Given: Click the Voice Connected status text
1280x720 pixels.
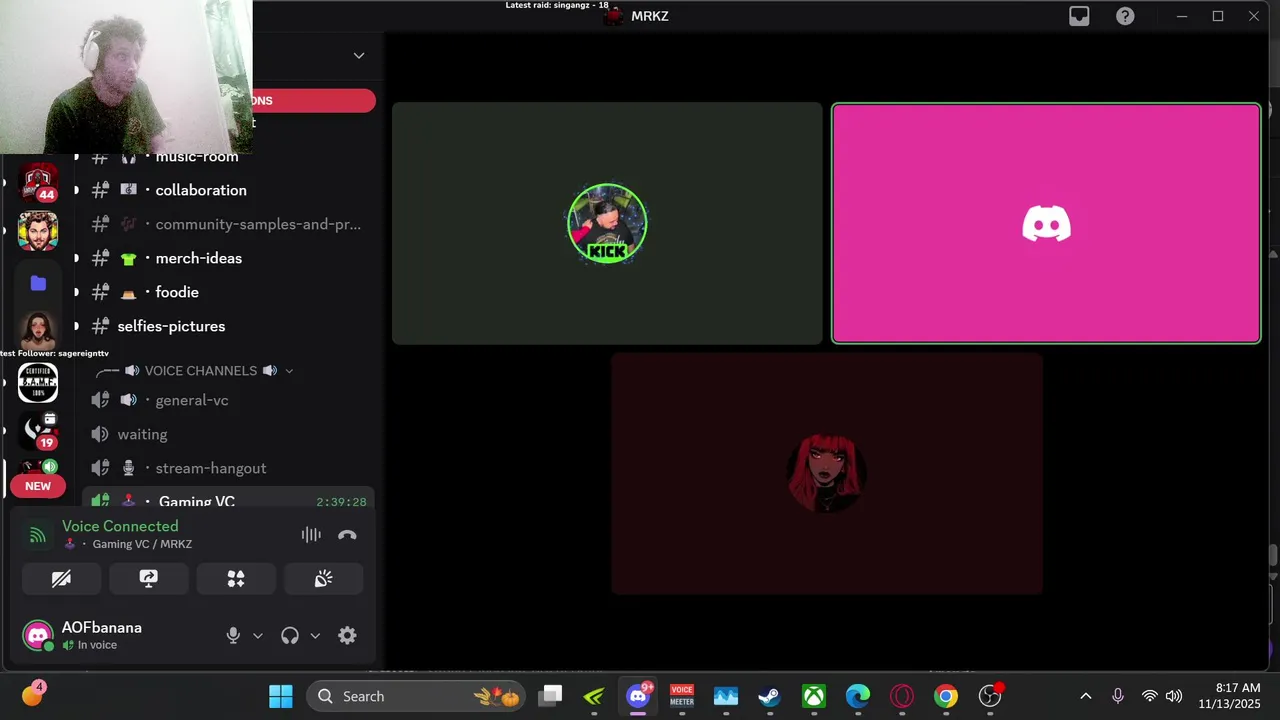Looking at the screenshot, I should pos(120,526).
